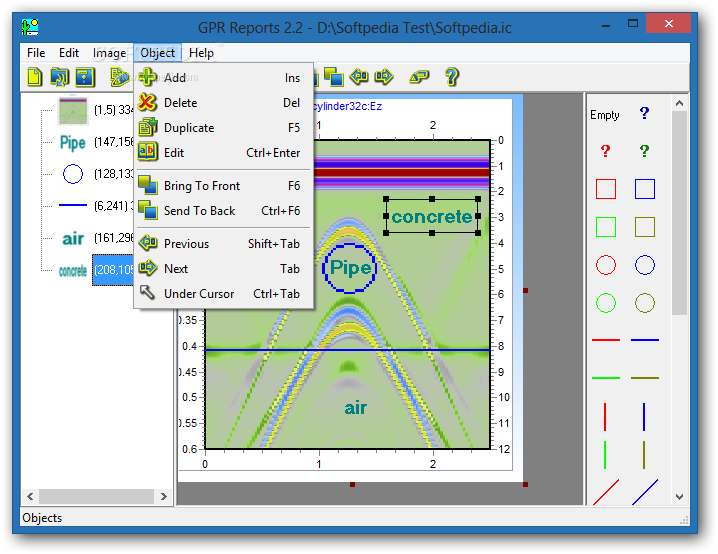This screenshot has width=718, height=554.
Task: Pick the red question mark palette item
Action: click(605, 151)
